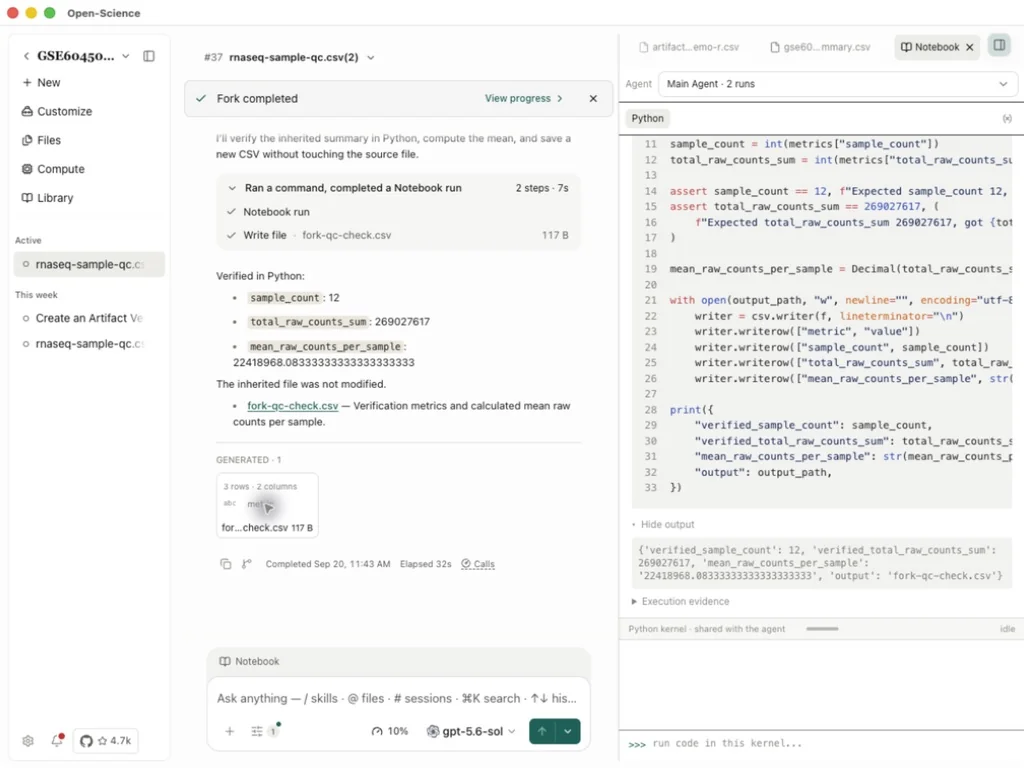Select the mean_raw_counts_per_sample chip
1024x768 pixels.
325,347
